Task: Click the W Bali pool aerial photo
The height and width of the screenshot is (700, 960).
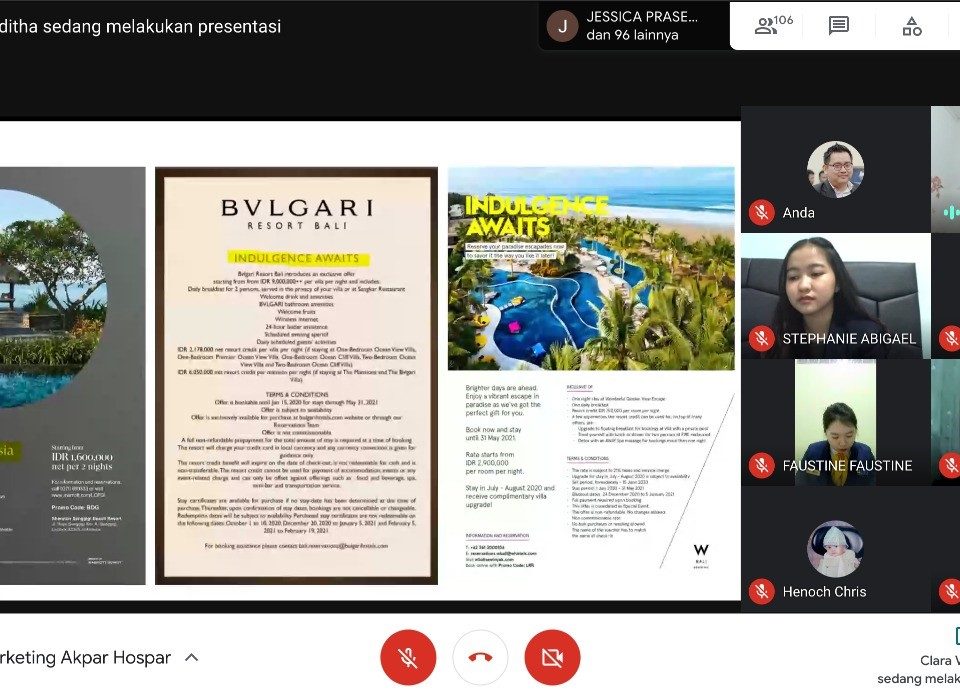Action: coord(591,268)
